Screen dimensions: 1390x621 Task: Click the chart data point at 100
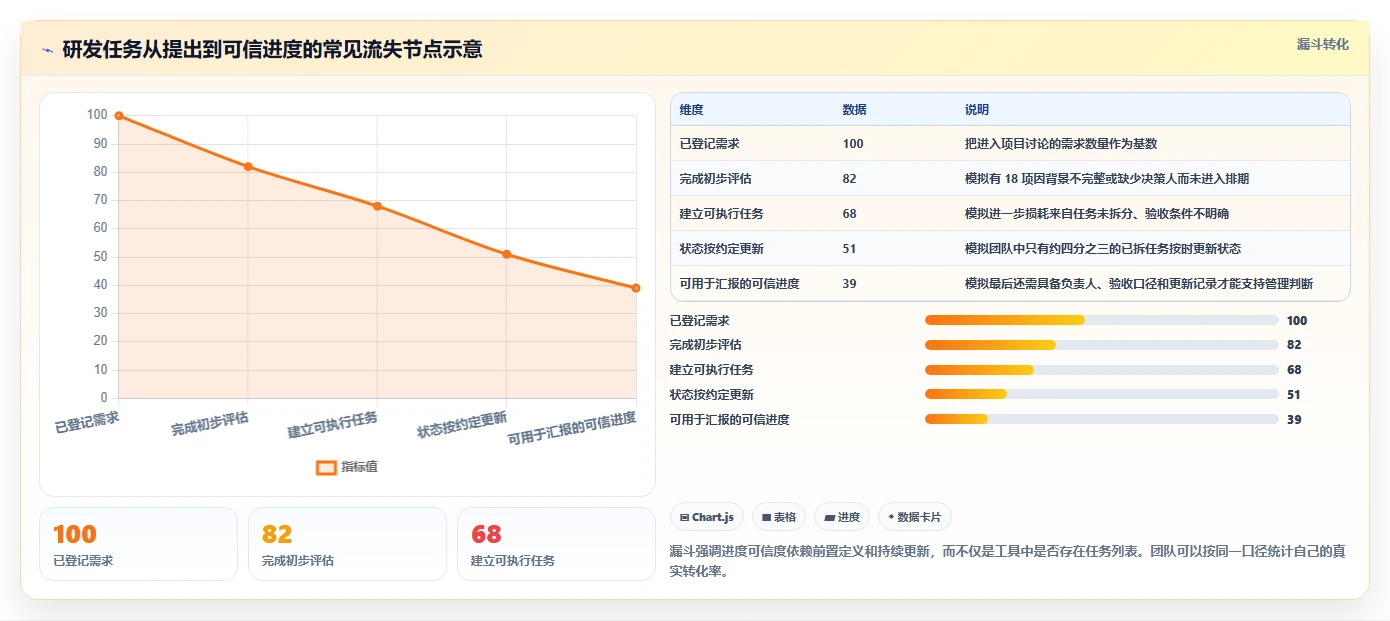119,116
